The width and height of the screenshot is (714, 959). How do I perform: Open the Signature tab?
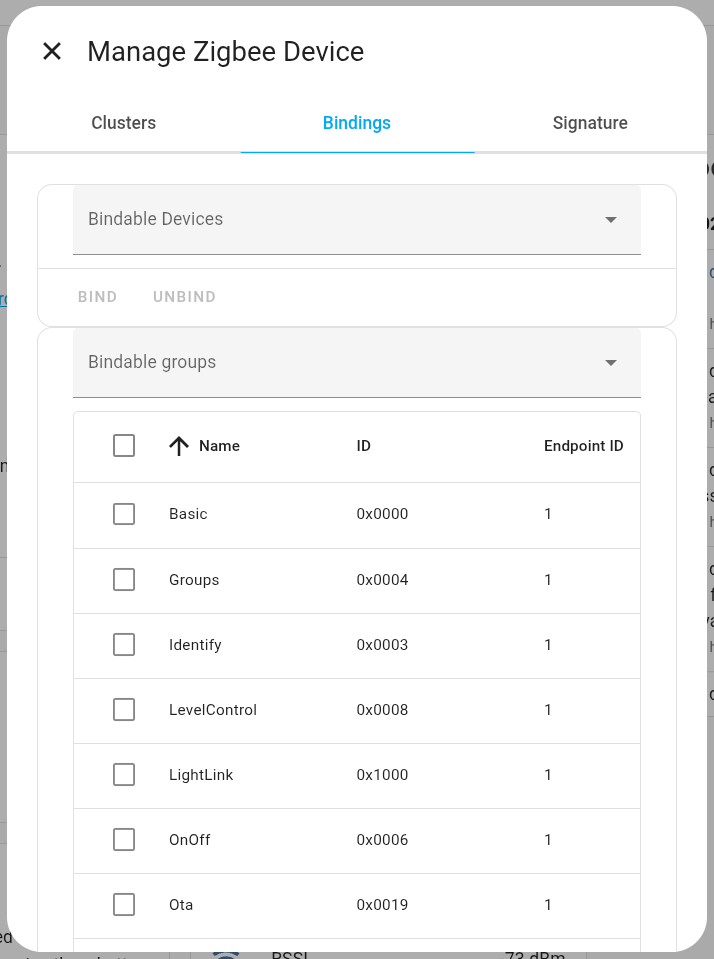coord(590,123)
